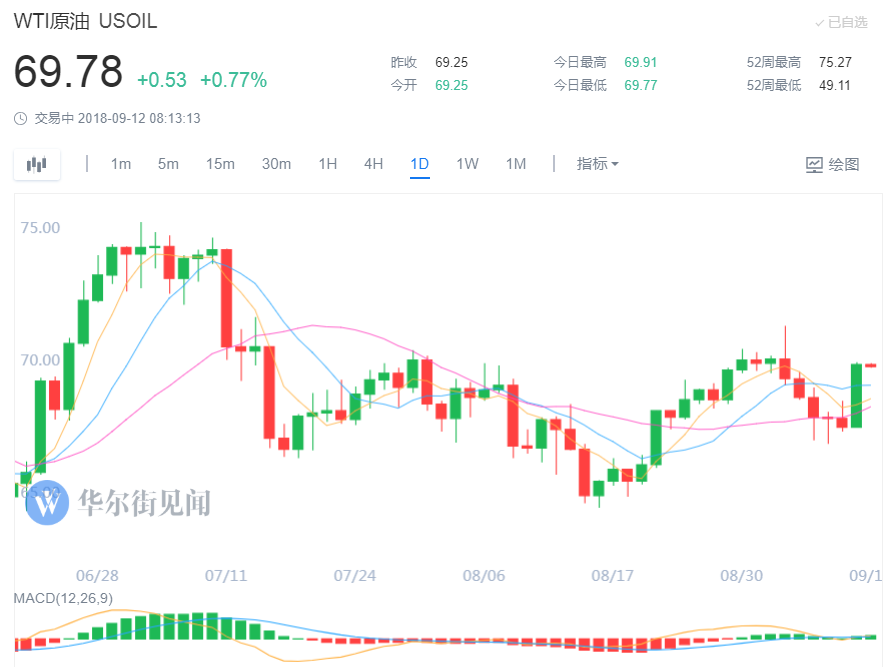Open the 1M monthly chart
The image size is (889, 667).
[515, 164]
